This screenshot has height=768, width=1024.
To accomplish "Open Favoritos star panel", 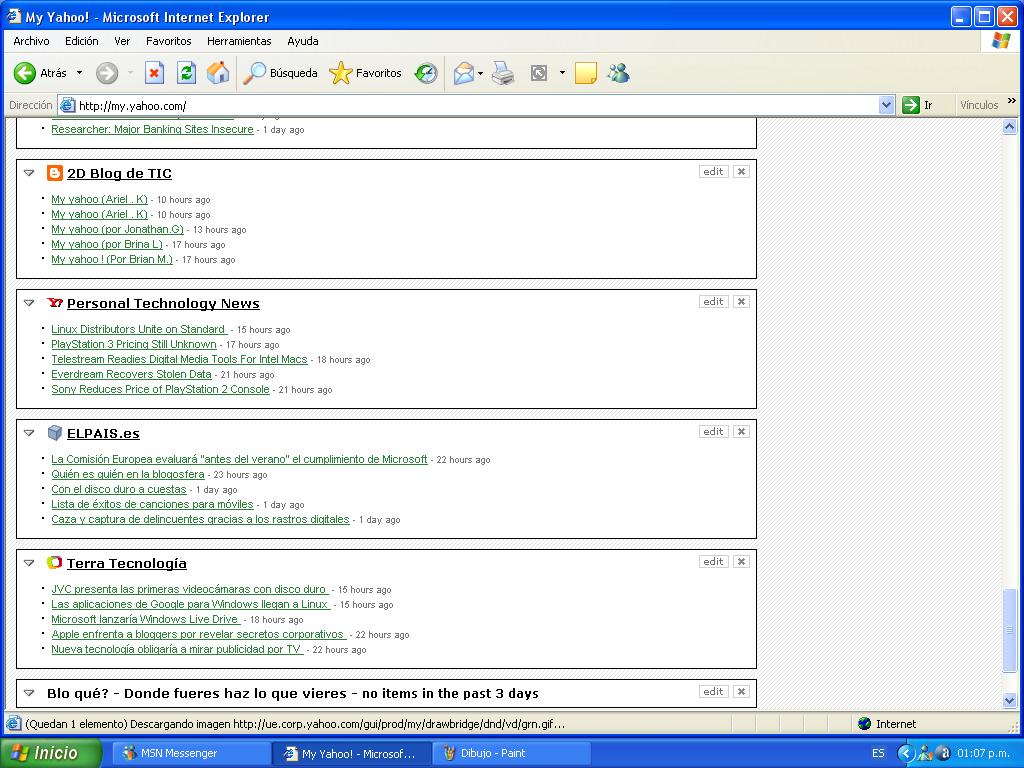I will (x=364, y=73).
